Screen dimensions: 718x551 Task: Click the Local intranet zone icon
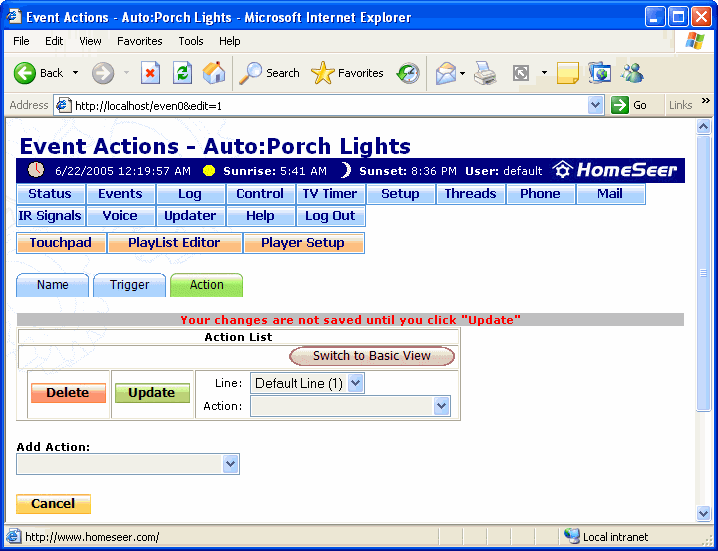(572, 536)
